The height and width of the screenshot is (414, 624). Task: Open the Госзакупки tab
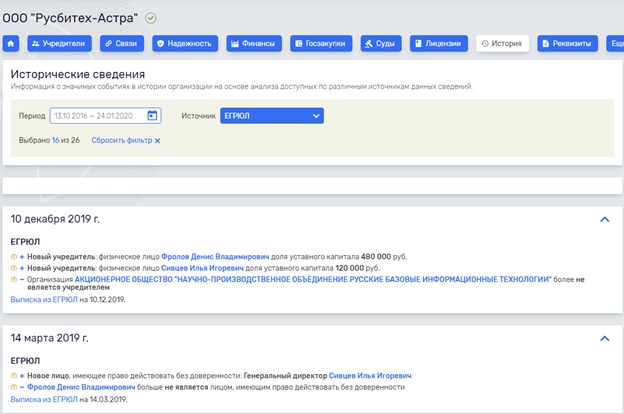(321, 43)
